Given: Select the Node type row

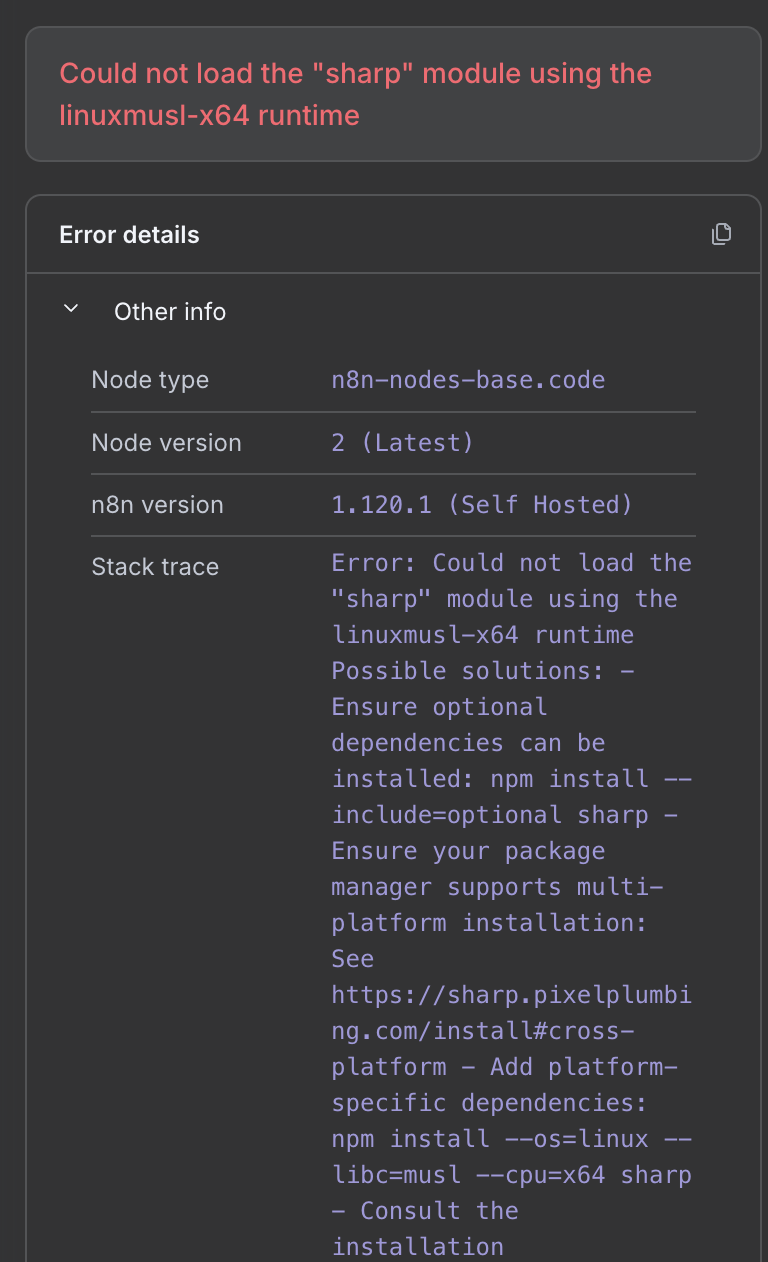Looking at the screenshot, I should click(x=393, y=380).
